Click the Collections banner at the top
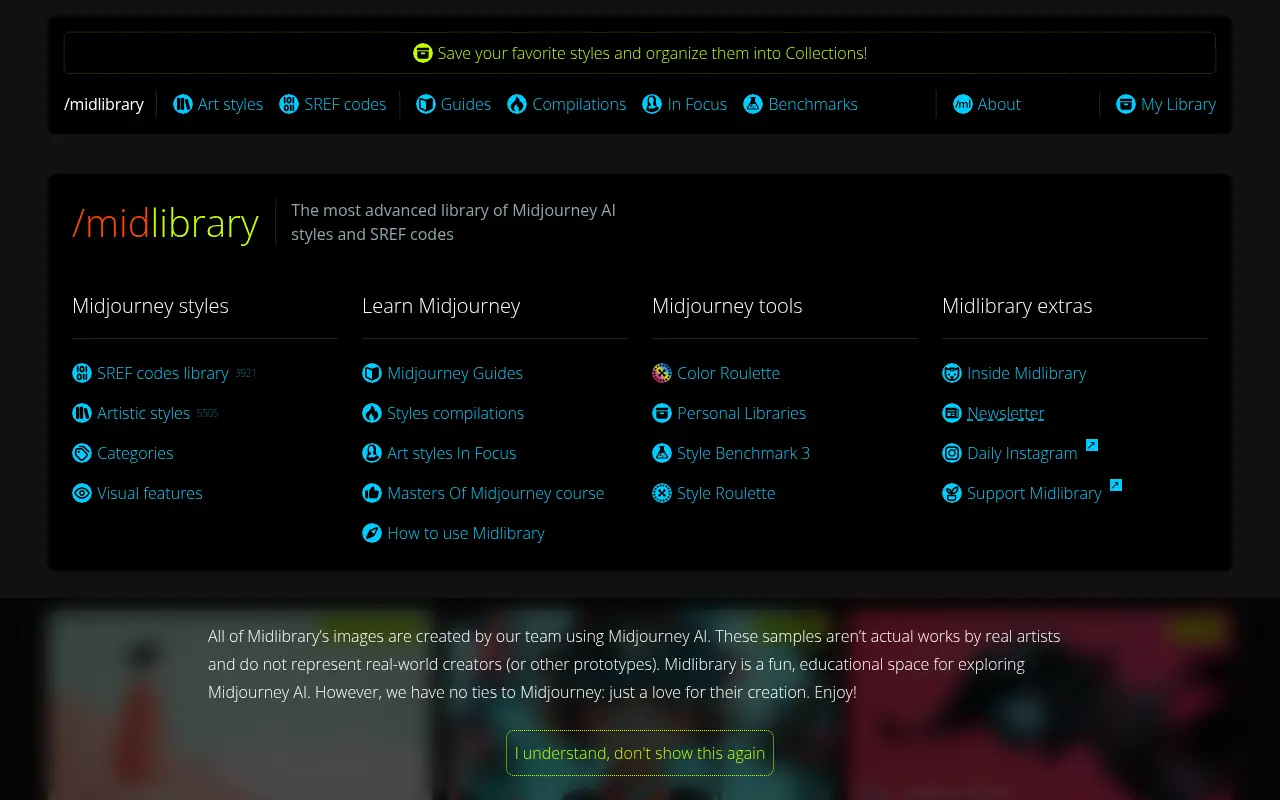1280x800 pixels. (x=640, y=53)
